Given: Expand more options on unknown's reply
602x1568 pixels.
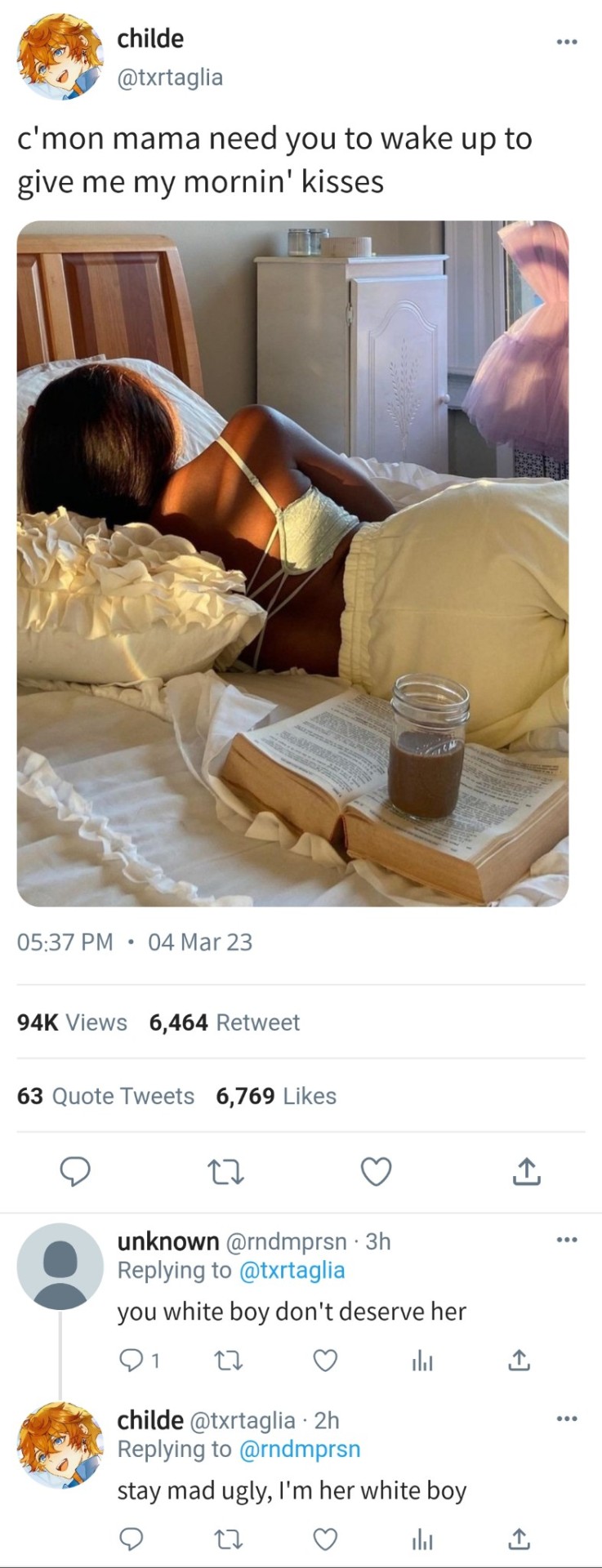Looking at the screenshot, I should point(566,1241).
